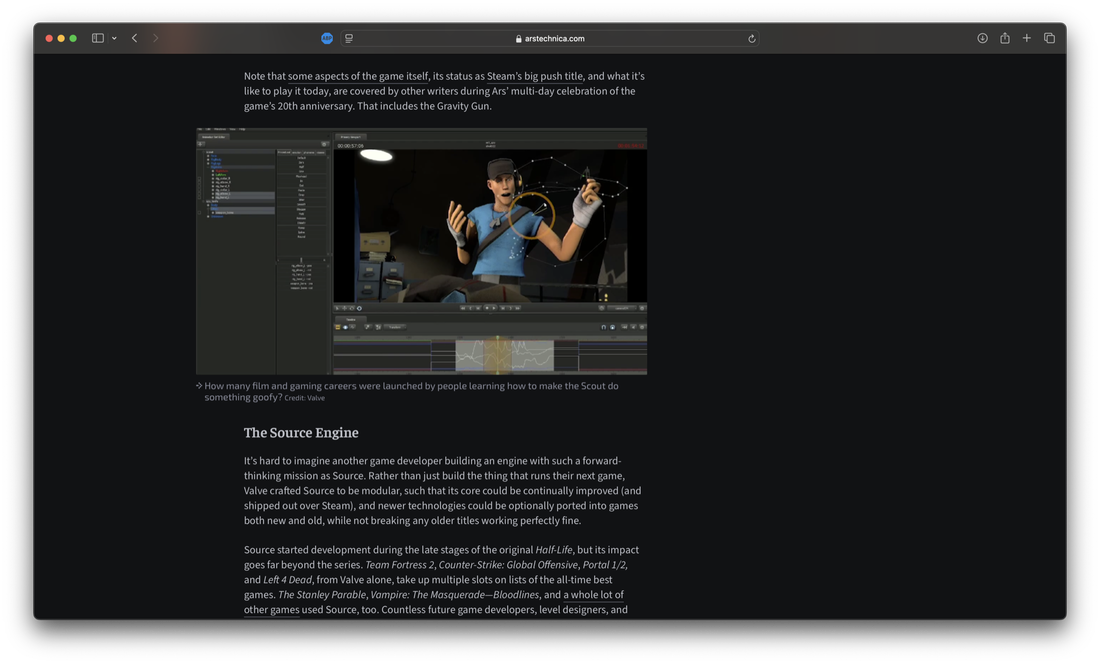The width and height of the screenshot is (1100, 664).
Task: Open a new tab
Action: pyautogui.click(x=1026, y=39)
